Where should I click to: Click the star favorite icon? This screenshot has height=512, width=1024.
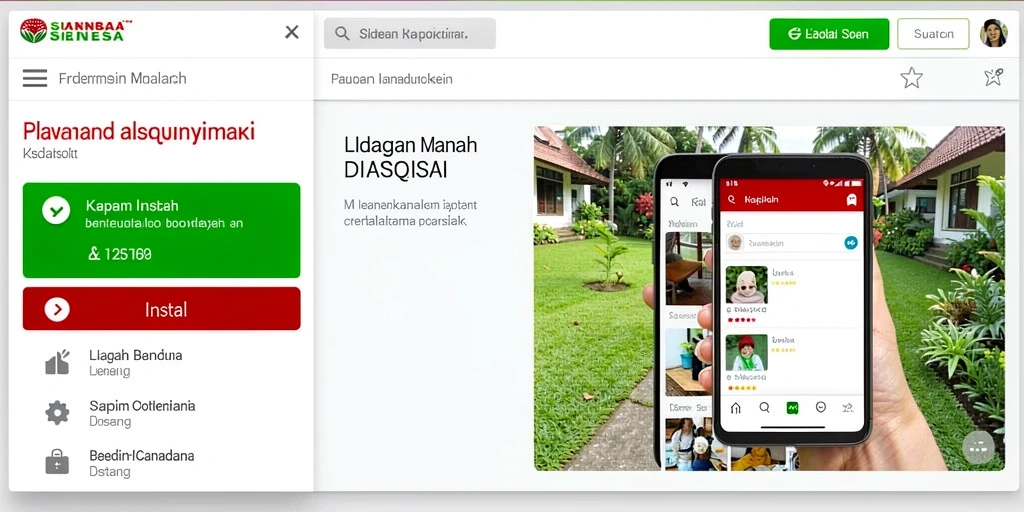[x=912, y=78]
